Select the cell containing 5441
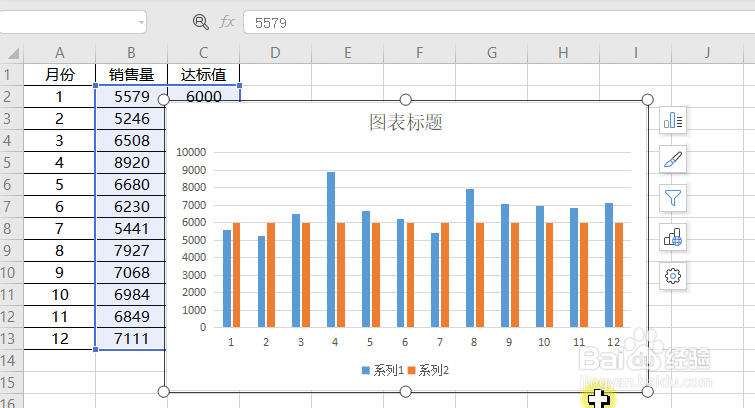The image size is (755, 408). (131, 229)
